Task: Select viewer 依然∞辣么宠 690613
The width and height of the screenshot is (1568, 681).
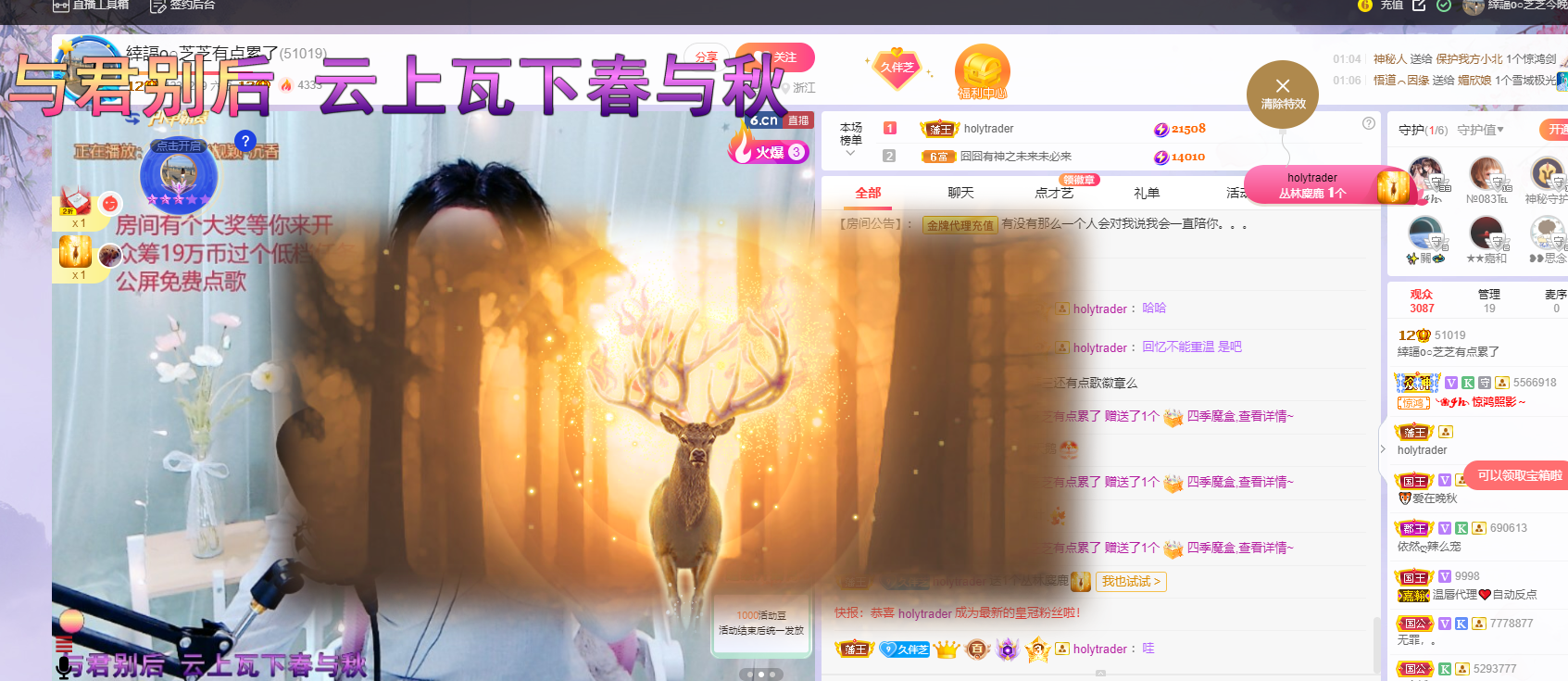Action: pyautogui.click(x=1477, y=537)
